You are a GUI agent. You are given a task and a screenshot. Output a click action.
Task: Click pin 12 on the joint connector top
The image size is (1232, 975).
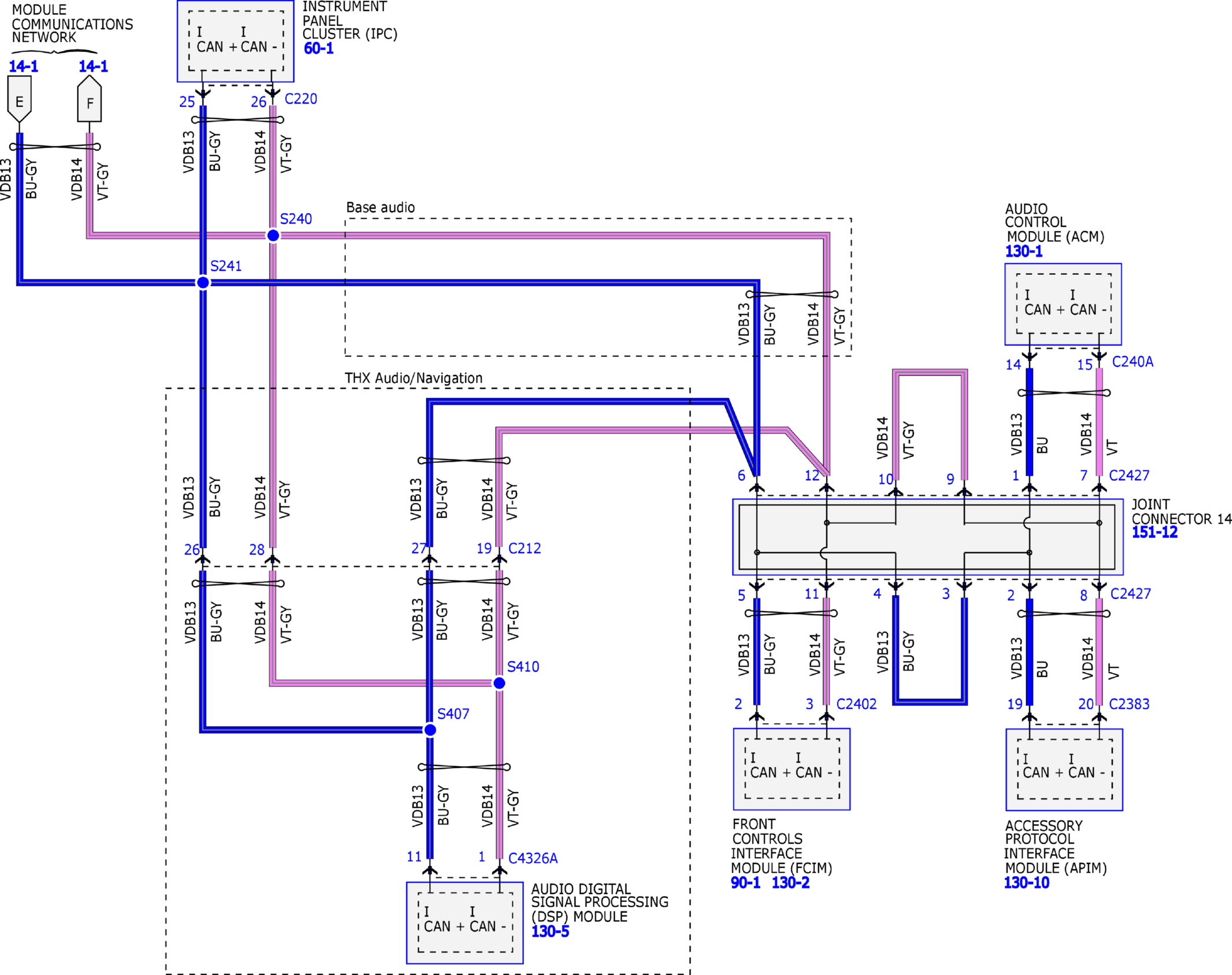pyautogui.click(x=812, y=476)
